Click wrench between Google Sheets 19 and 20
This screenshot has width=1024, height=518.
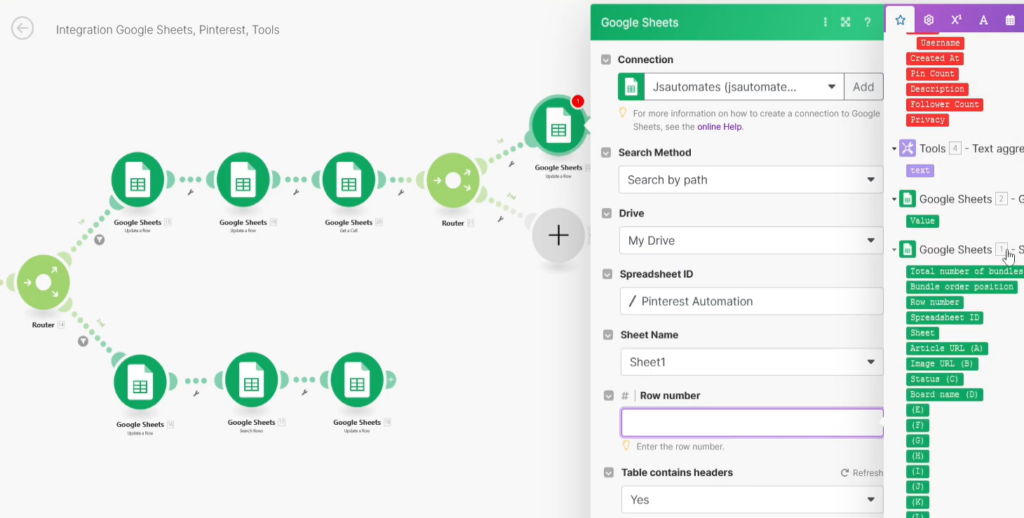tap(296, 192)
